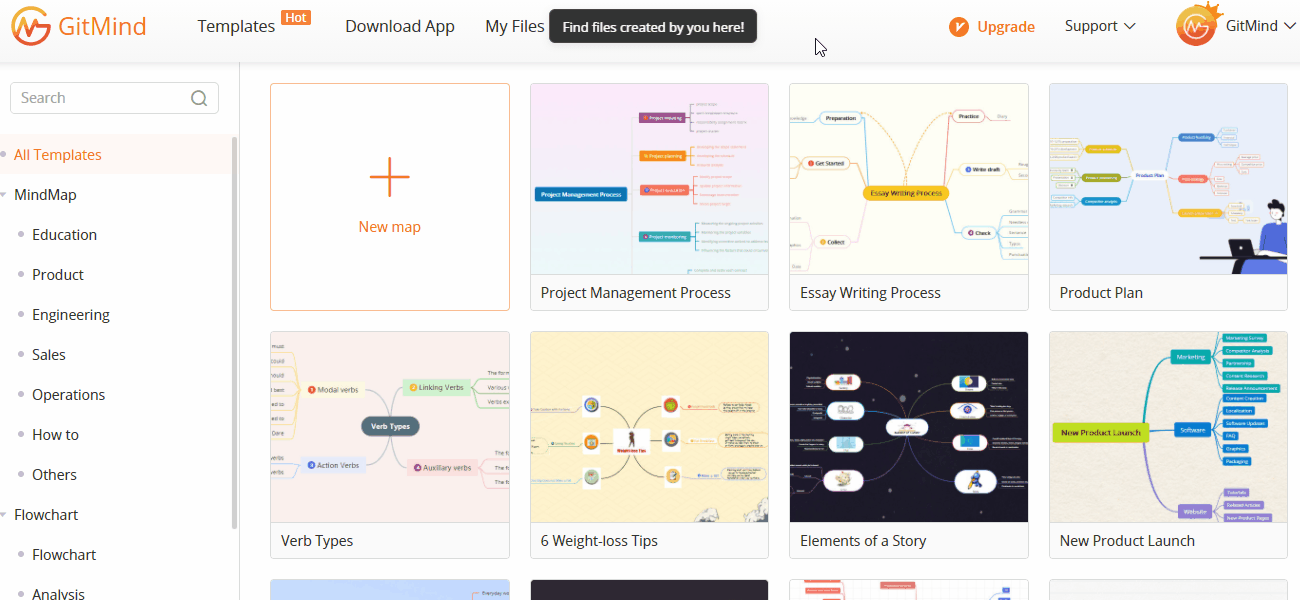Image resolution: width=1300 pixels, height=600 pixels.
Task: Open the 6 Weight-loss Tips template
Action: tap(649, 445)
